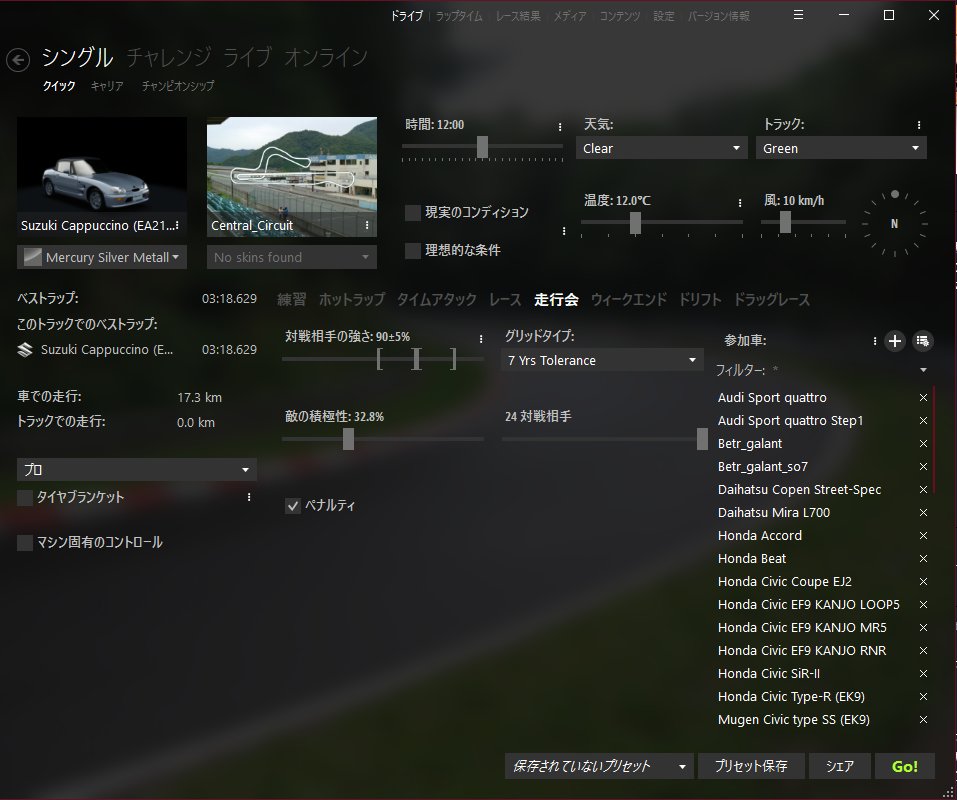
Task: Remove Honda Accord from opponents
Action: (x=923, y=536)
